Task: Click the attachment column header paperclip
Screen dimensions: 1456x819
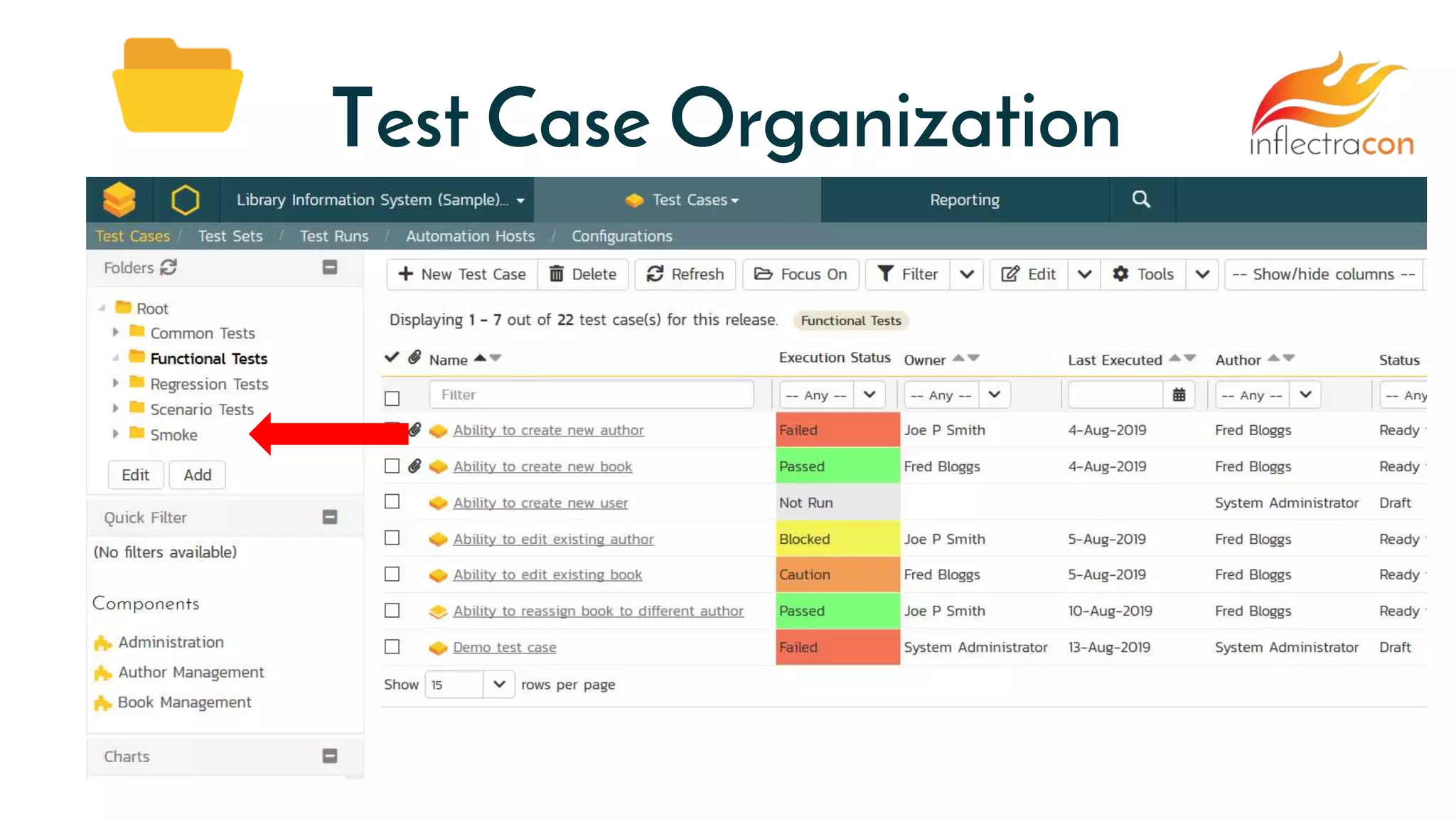Action: coord(414,358)
